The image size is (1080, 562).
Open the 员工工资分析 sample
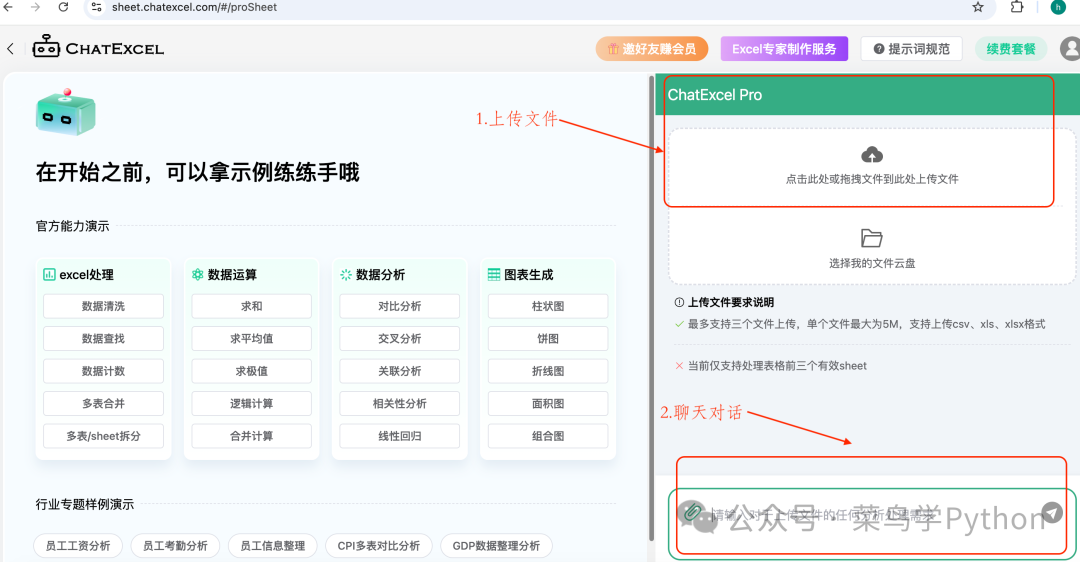click(78, 546)
